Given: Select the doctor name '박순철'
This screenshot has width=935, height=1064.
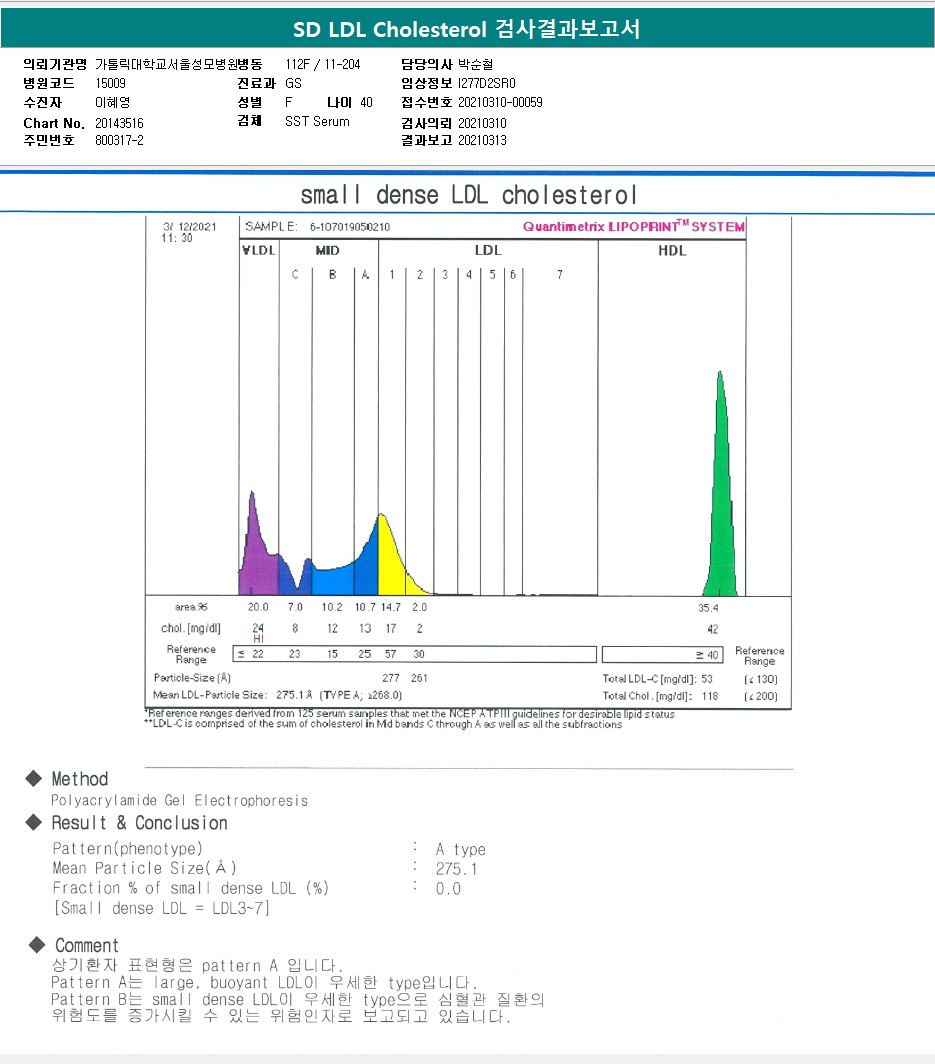Looking at the screenshot, I should tap(476, 64).
